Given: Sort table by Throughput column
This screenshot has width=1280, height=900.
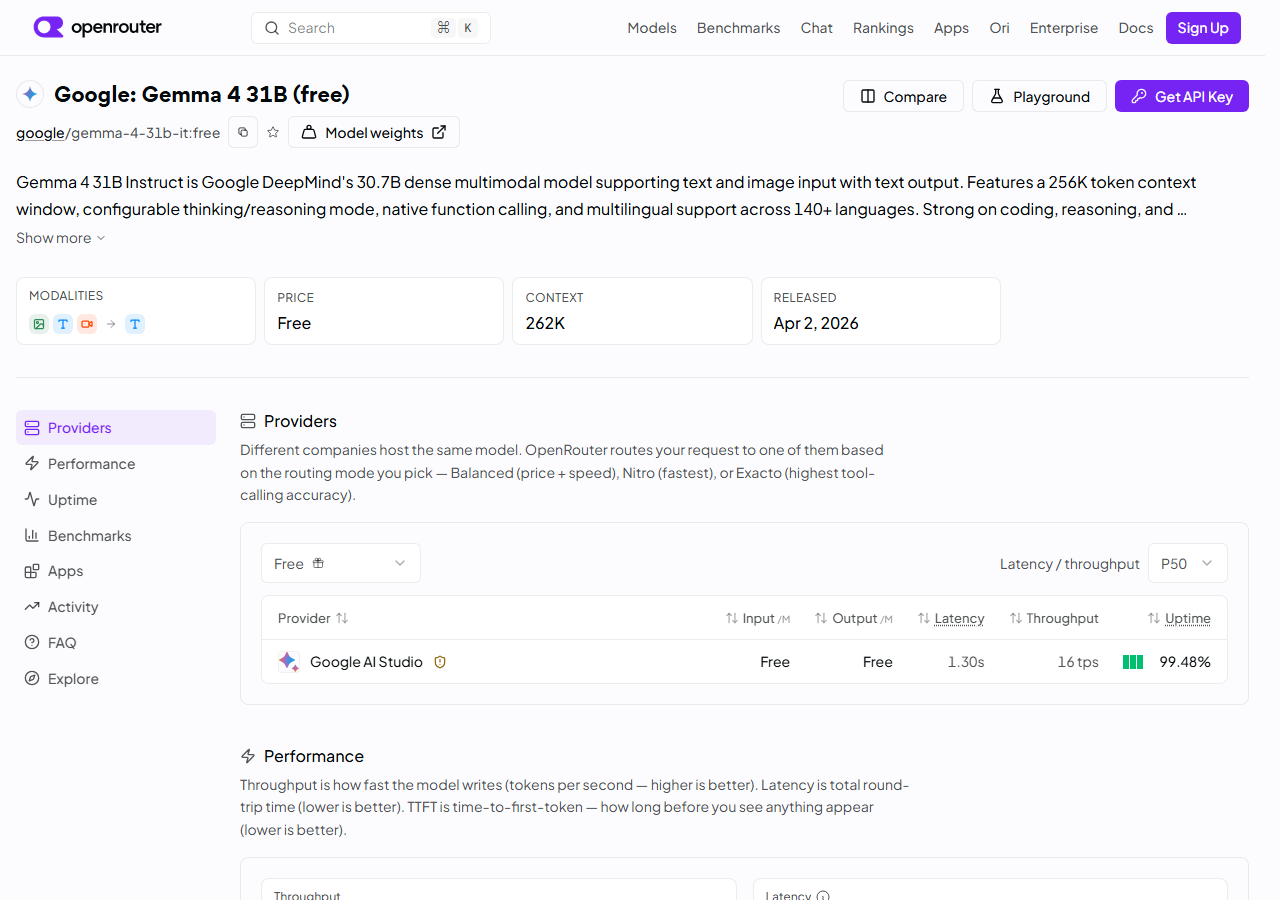Looking at the screenshot, I should pos(1054,618).
